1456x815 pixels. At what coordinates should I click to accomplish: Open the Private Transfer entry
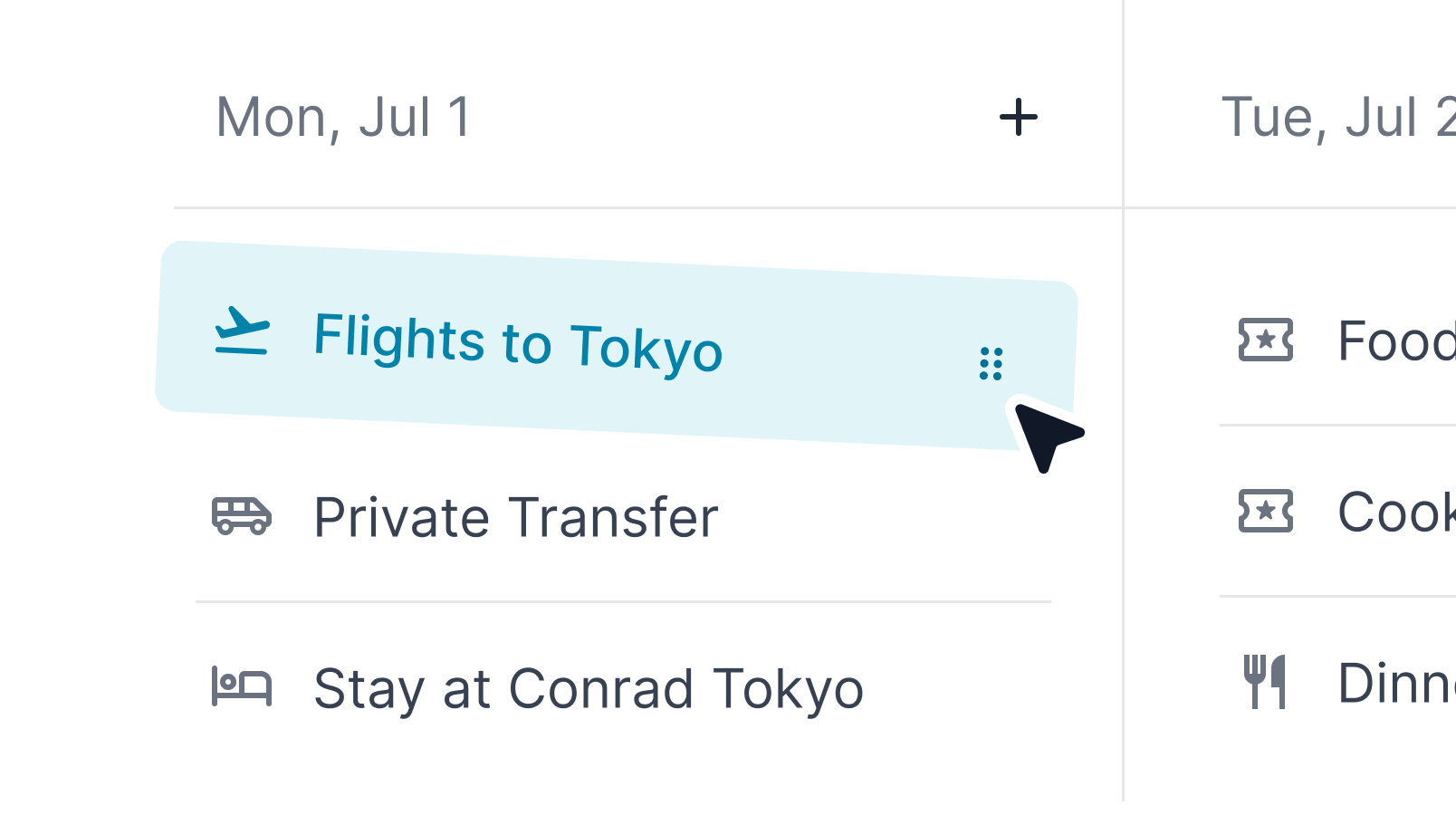coord(516,518)
